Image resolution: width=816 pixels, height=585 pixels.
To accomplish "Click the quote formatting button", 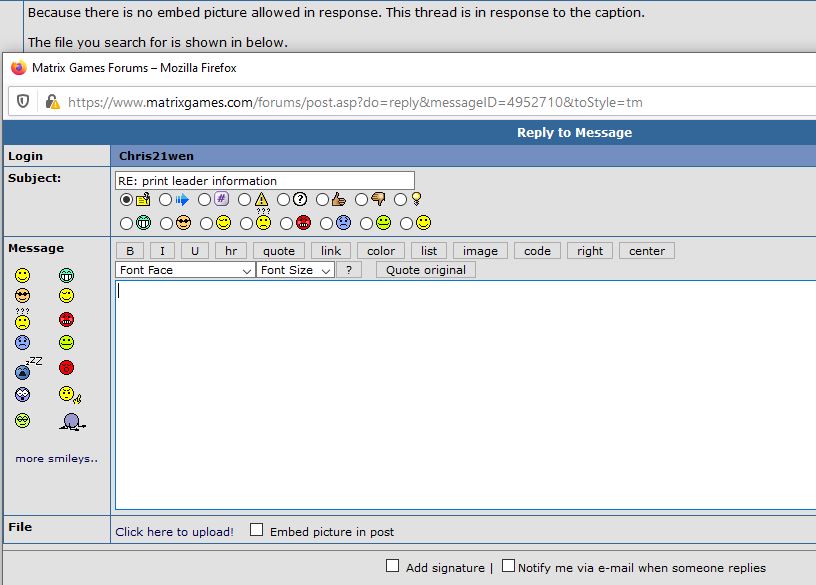I will pos(278,251).
